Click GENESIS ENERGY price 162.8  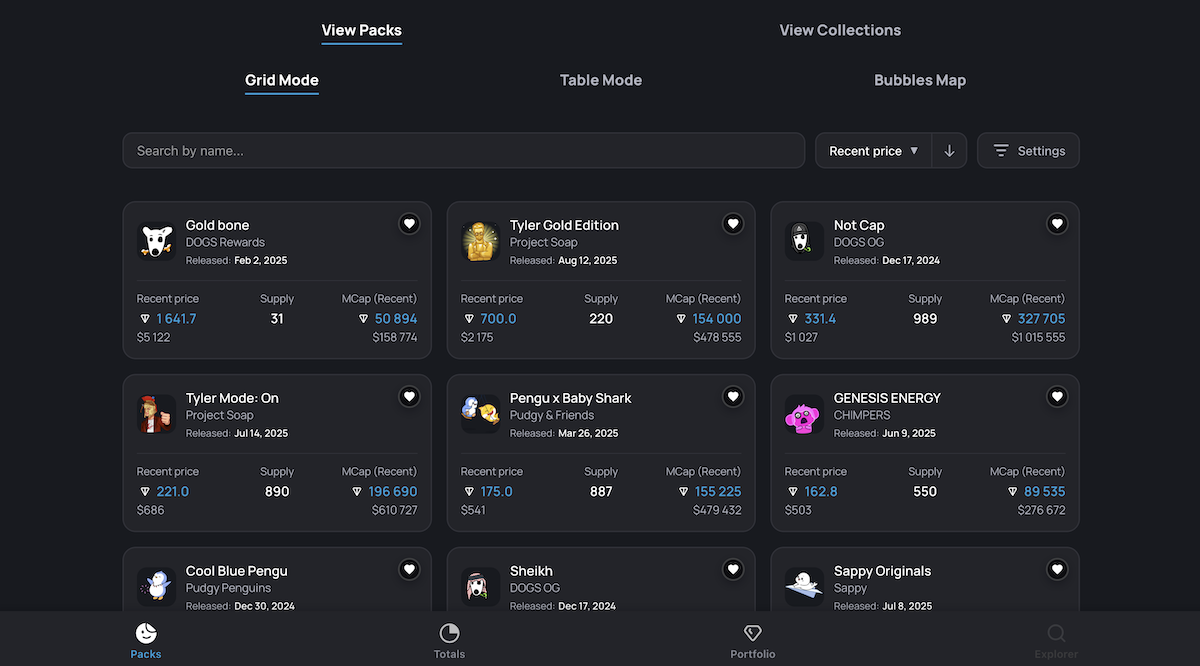coord(821,492)
